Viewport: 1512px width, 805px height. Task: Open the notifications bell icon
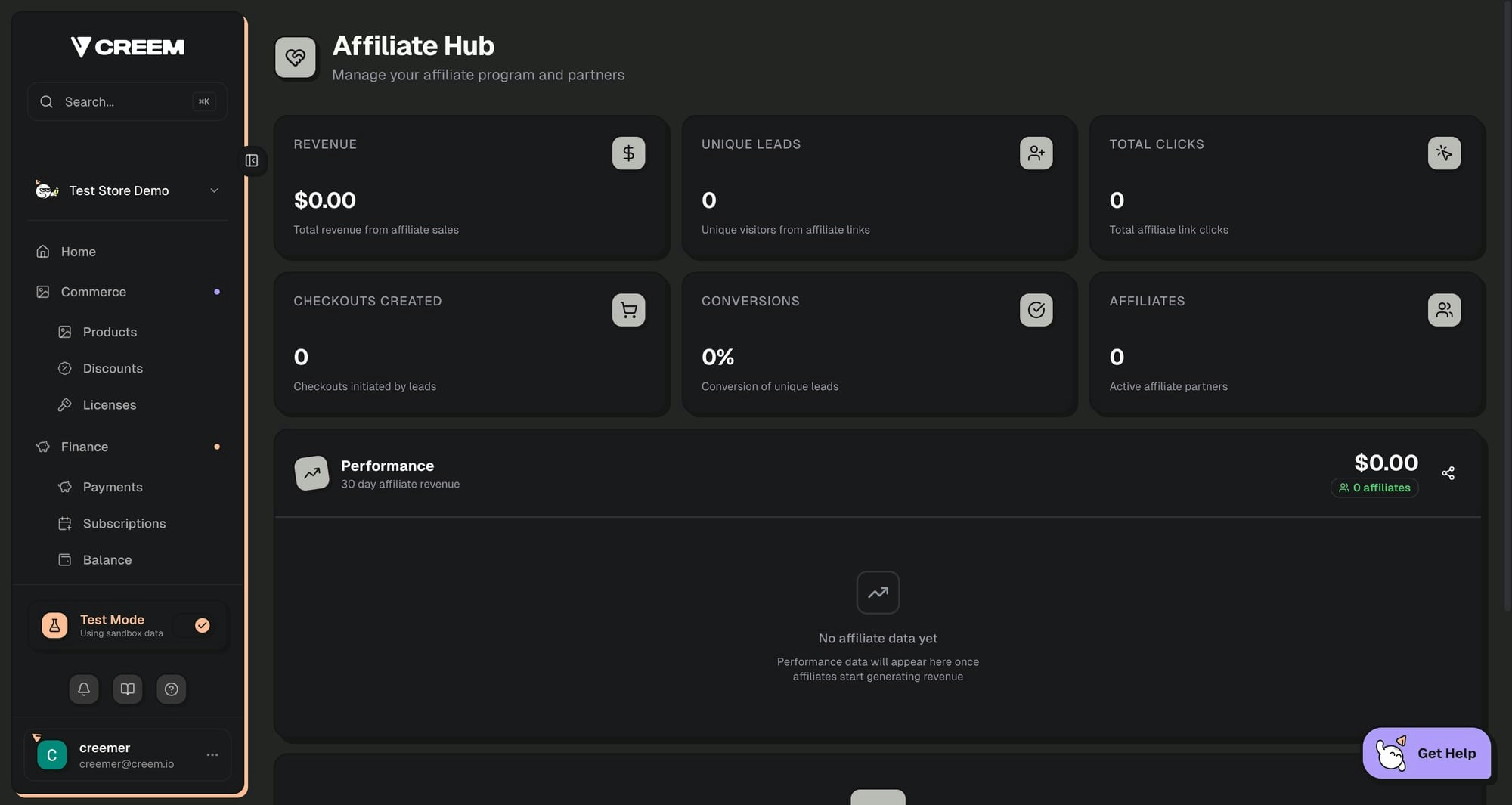[x=83, y=689]
